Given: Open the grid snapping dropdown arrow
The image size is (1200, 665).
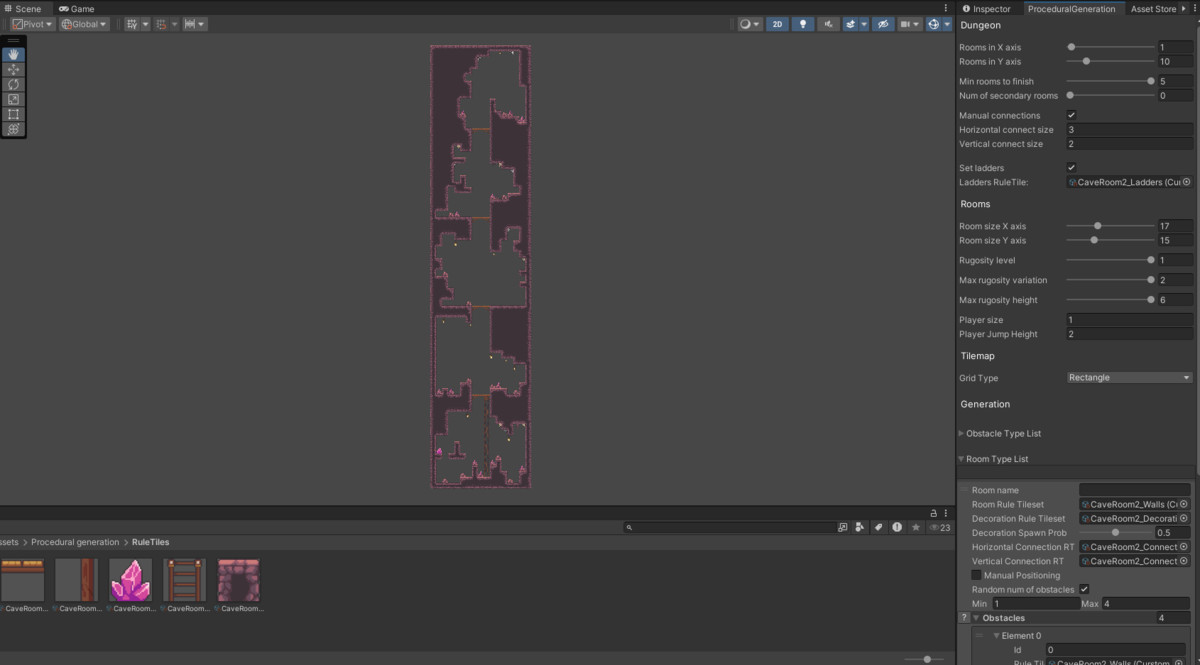Looking at the screenshot, I should pos(145,24).
